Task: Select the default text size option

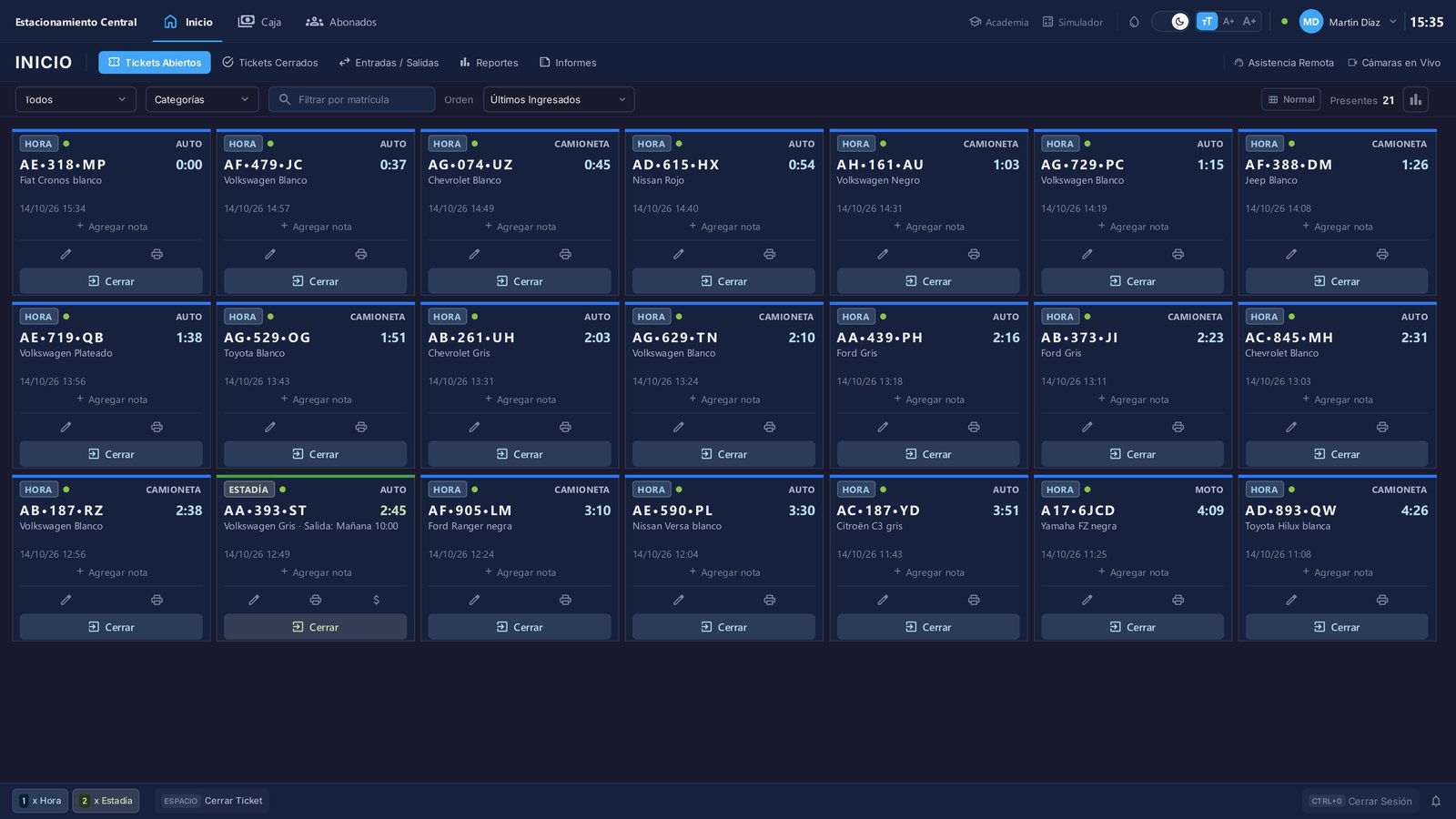Action: pos(1207,22)
